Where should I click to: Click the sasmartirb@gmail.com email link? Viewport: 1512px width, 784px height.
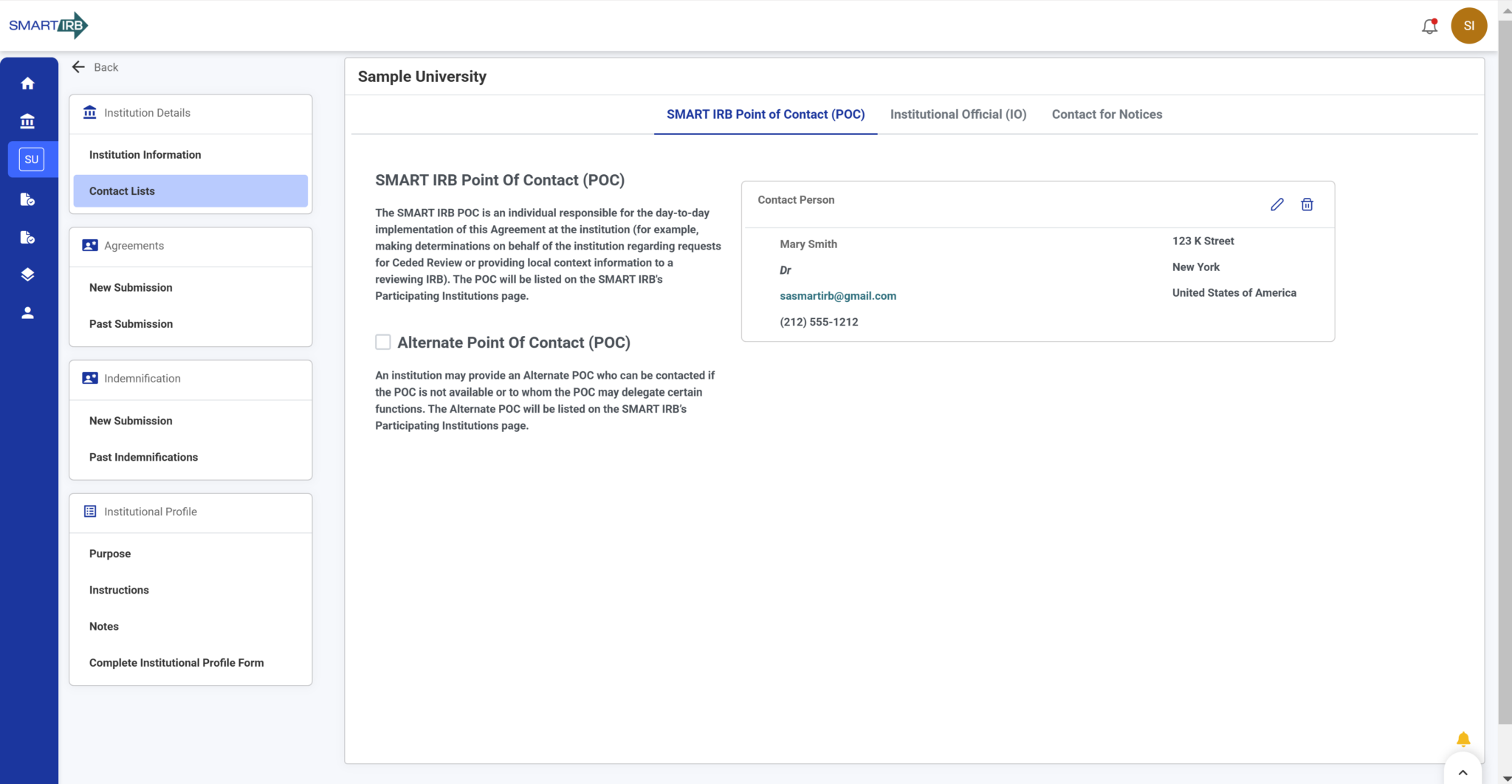pyautogui.click(x=838, y=295)
